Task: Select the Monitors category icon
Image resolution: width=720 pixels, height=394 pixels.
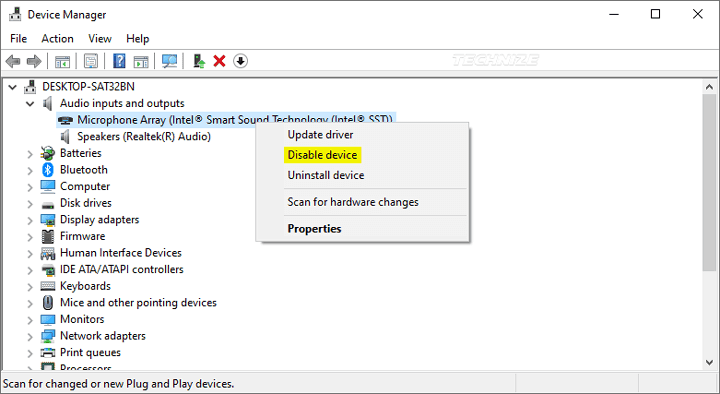Action: [48, 319]
